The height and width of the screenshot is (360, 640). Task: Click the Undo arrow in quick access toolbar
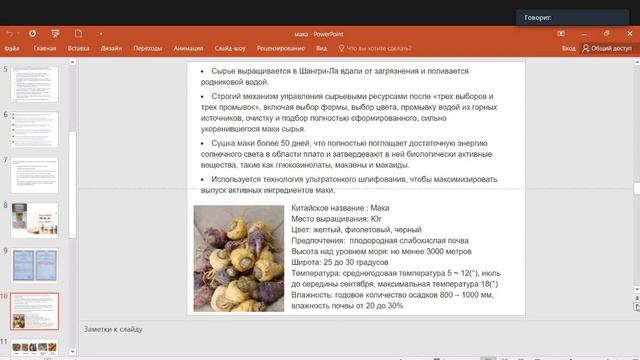[10, 34]
